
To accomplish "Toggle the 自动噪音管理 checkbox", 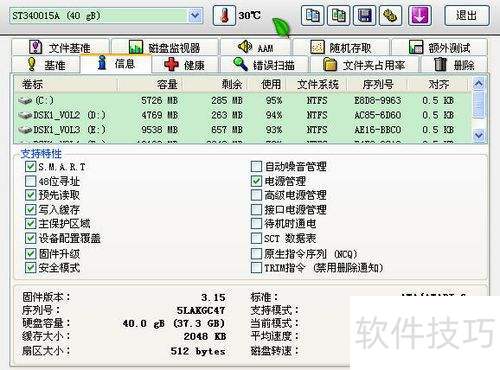I will point(256,166).
